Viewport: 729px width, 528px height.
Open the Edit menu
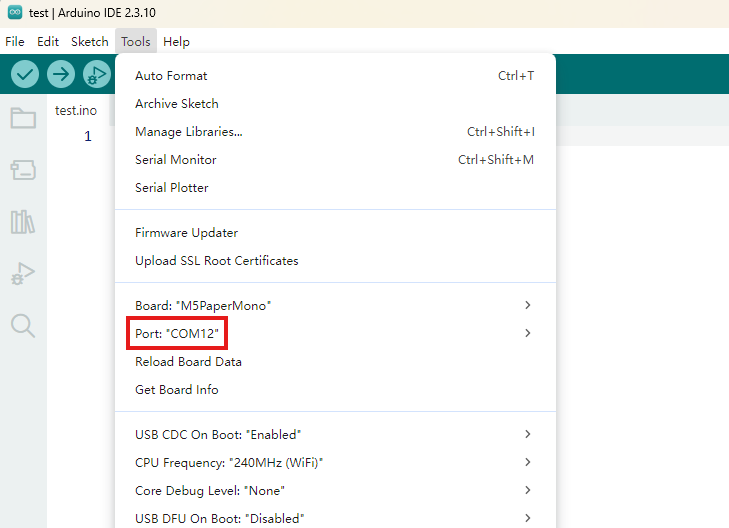(x=48, y=42)
